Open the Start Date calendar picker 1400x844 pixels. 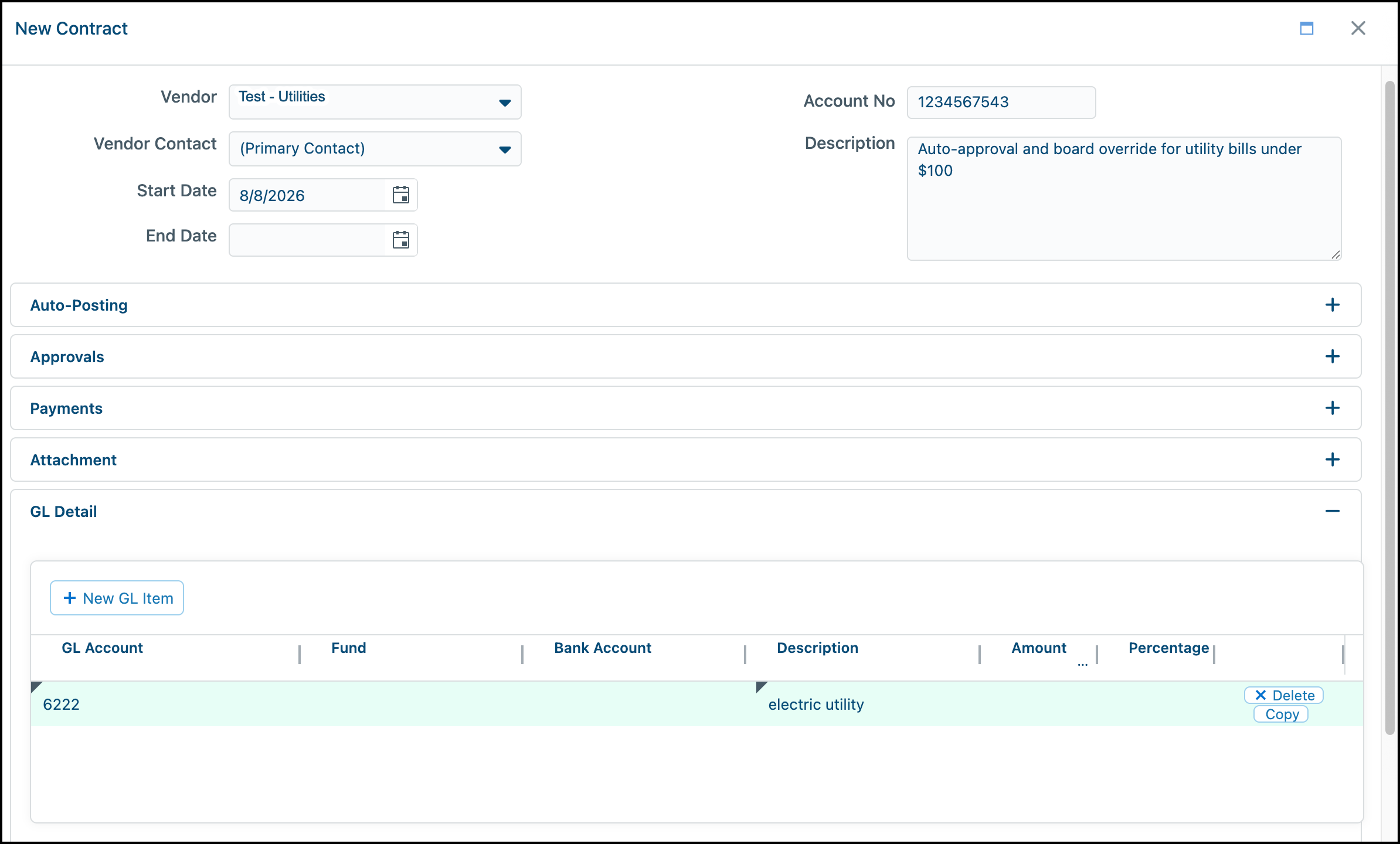tap(401, 195)
